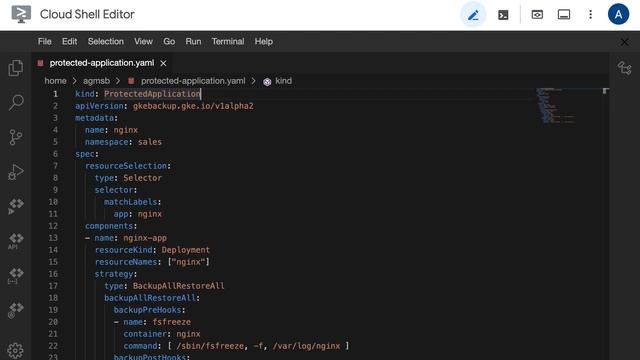Click the nginx-app component name
This screenshot has width=640, height=360.
click(145, 238)
